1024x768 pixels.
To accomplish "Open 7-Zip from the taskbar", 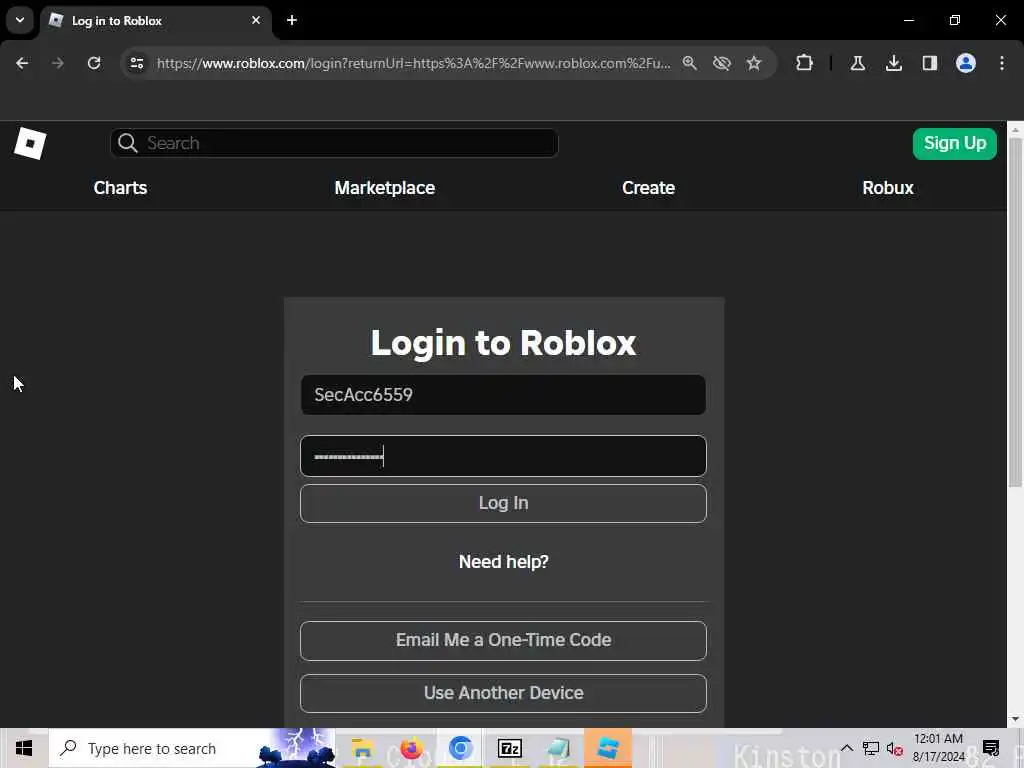I will click(x=509, y=748).
